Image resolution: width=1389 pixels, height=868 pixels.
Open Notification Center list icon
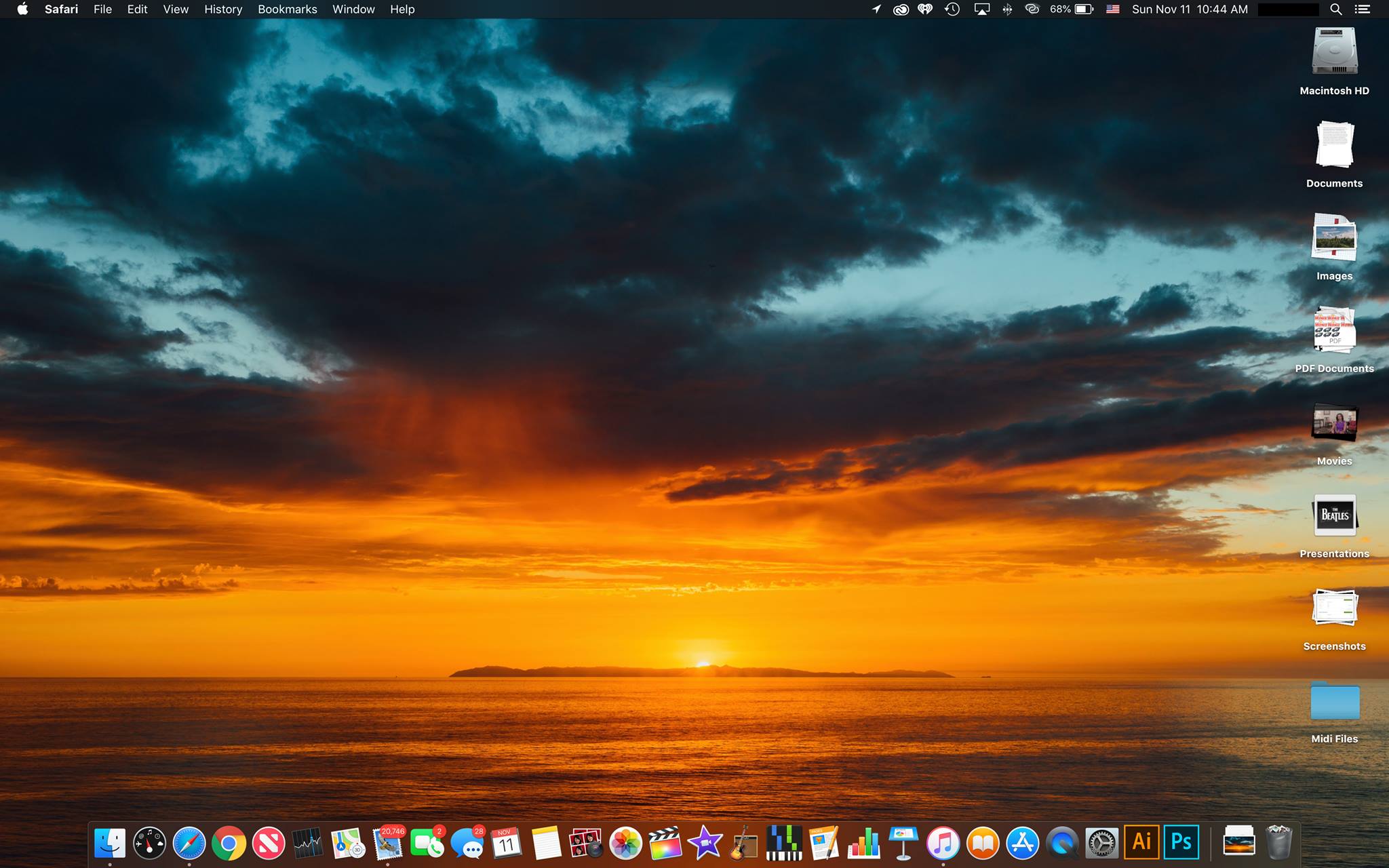tap(1362, 9)
